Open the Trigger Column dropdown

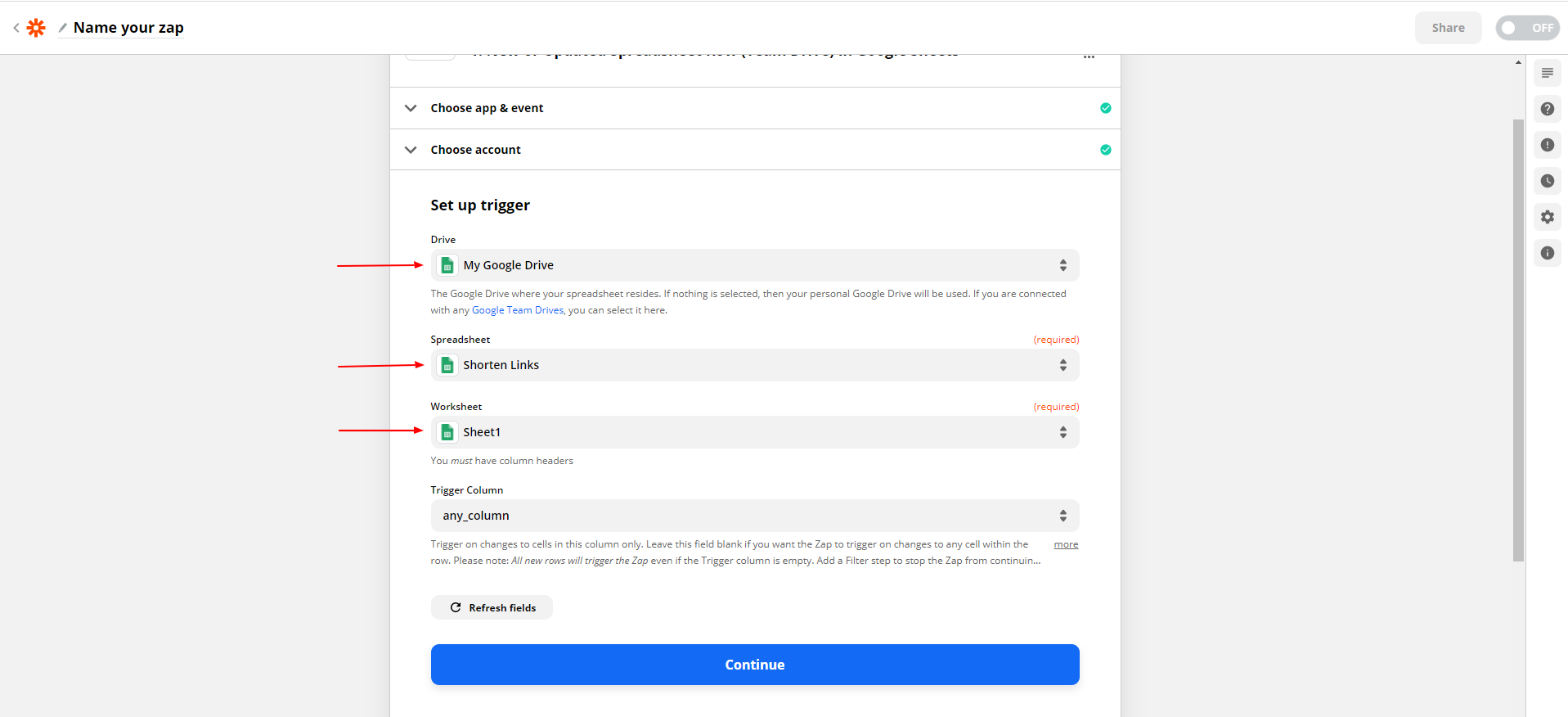(x=754, y=516)
